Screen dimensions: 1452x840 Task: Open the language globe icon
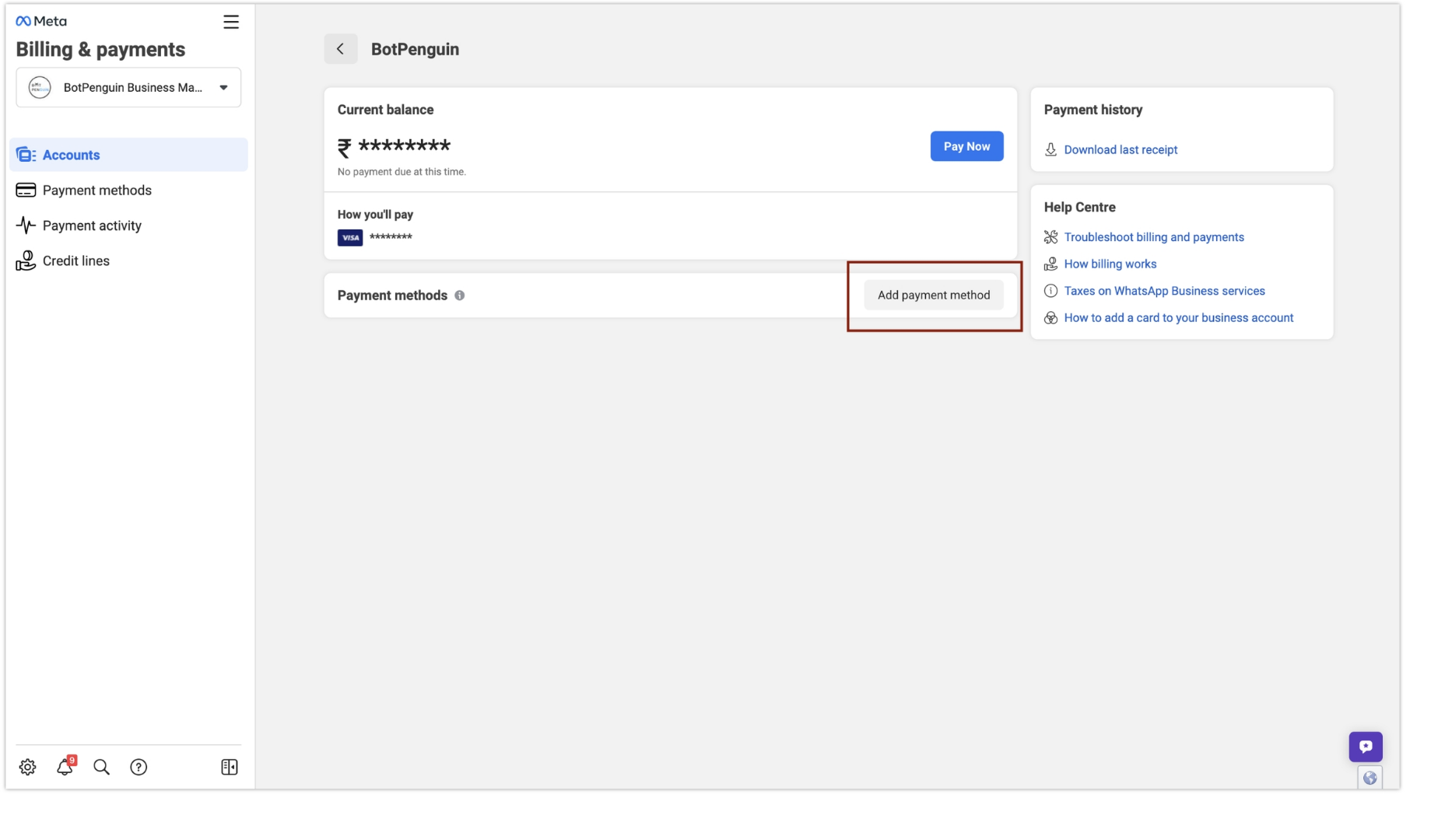(x=1370, y=776)
